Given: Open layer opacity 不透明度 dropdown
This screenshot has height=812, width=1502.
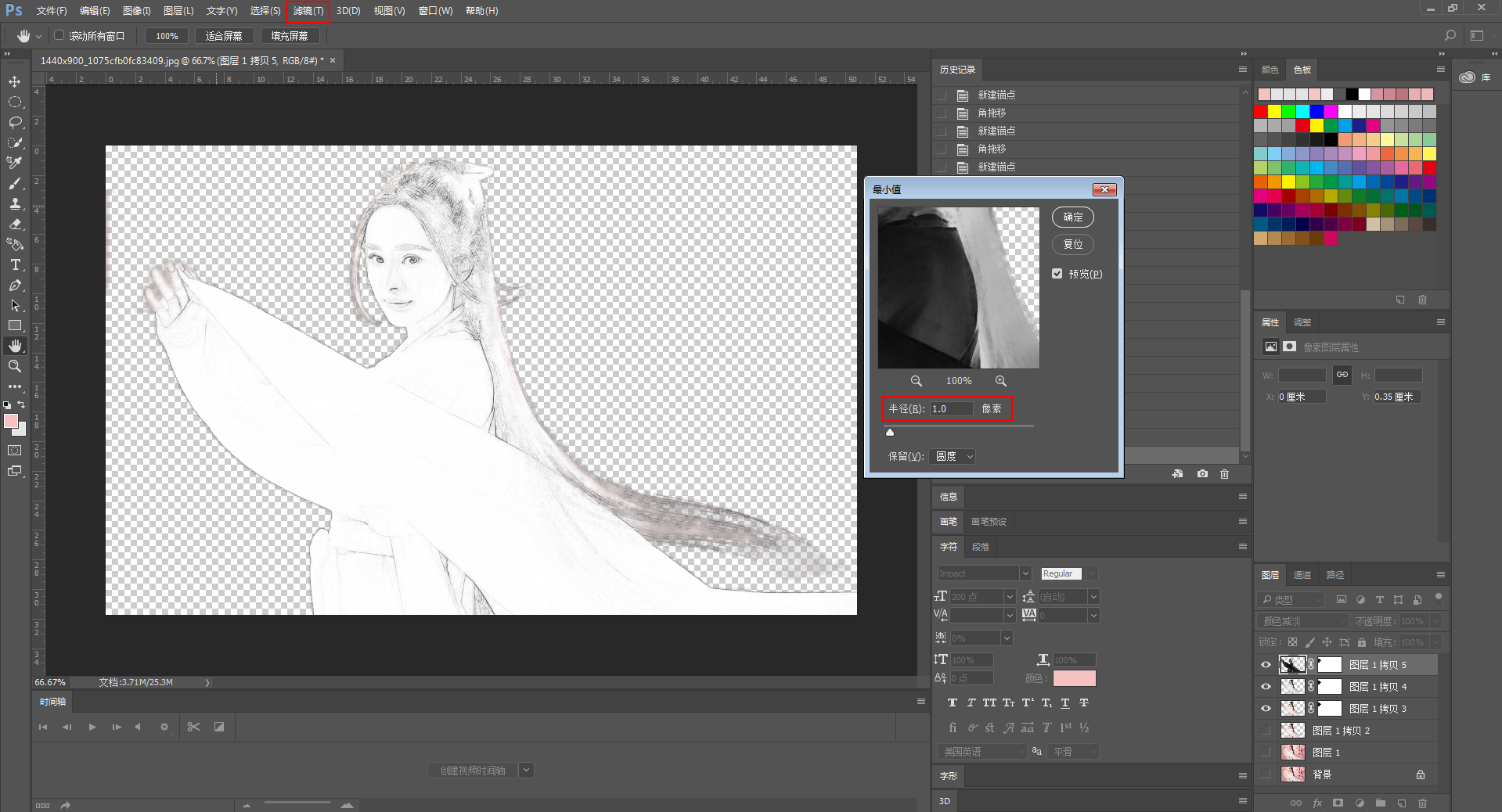Looking at the screenshot, I should point(1436,621).
